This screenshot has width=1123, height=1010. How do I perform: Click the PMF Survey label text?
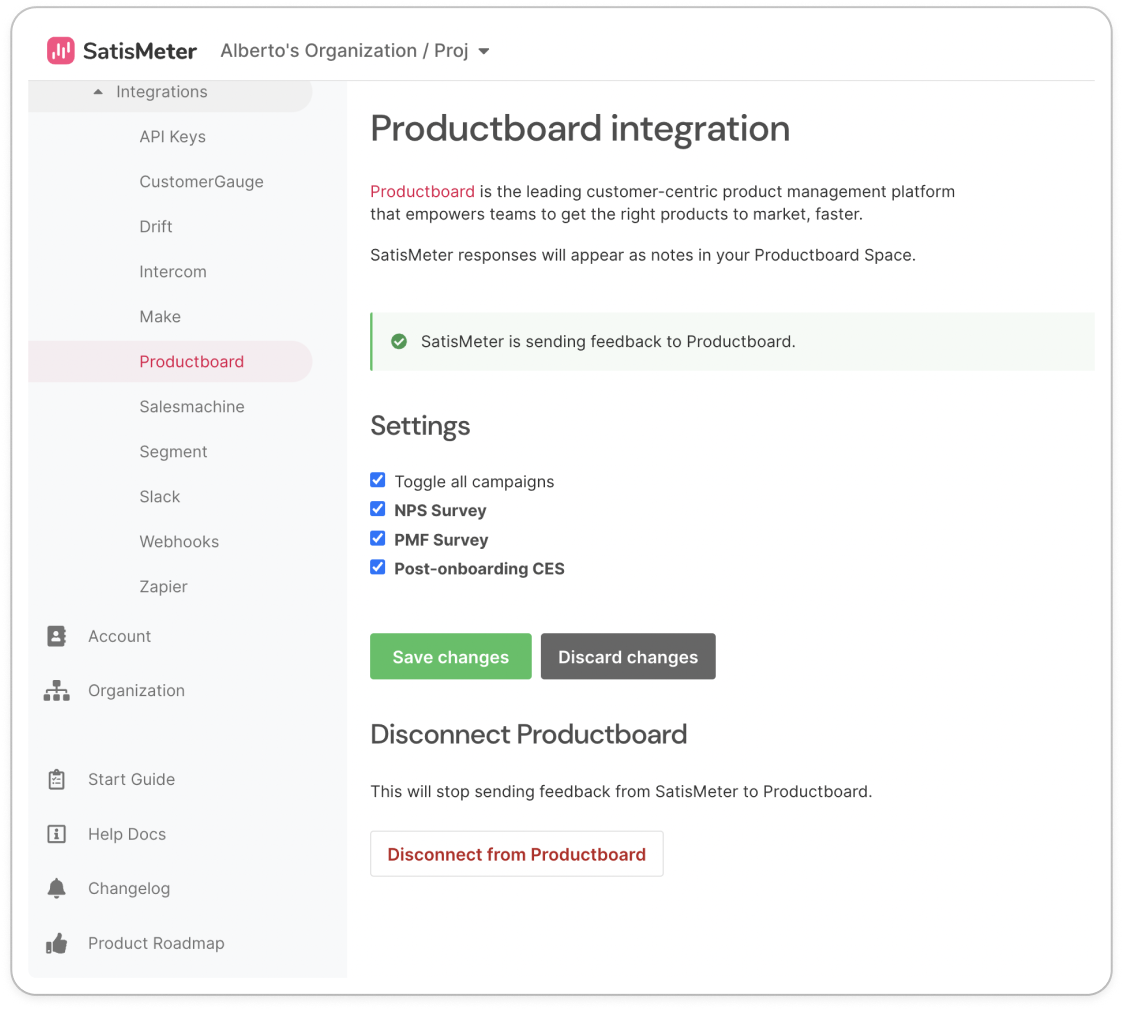click(441, 539)
